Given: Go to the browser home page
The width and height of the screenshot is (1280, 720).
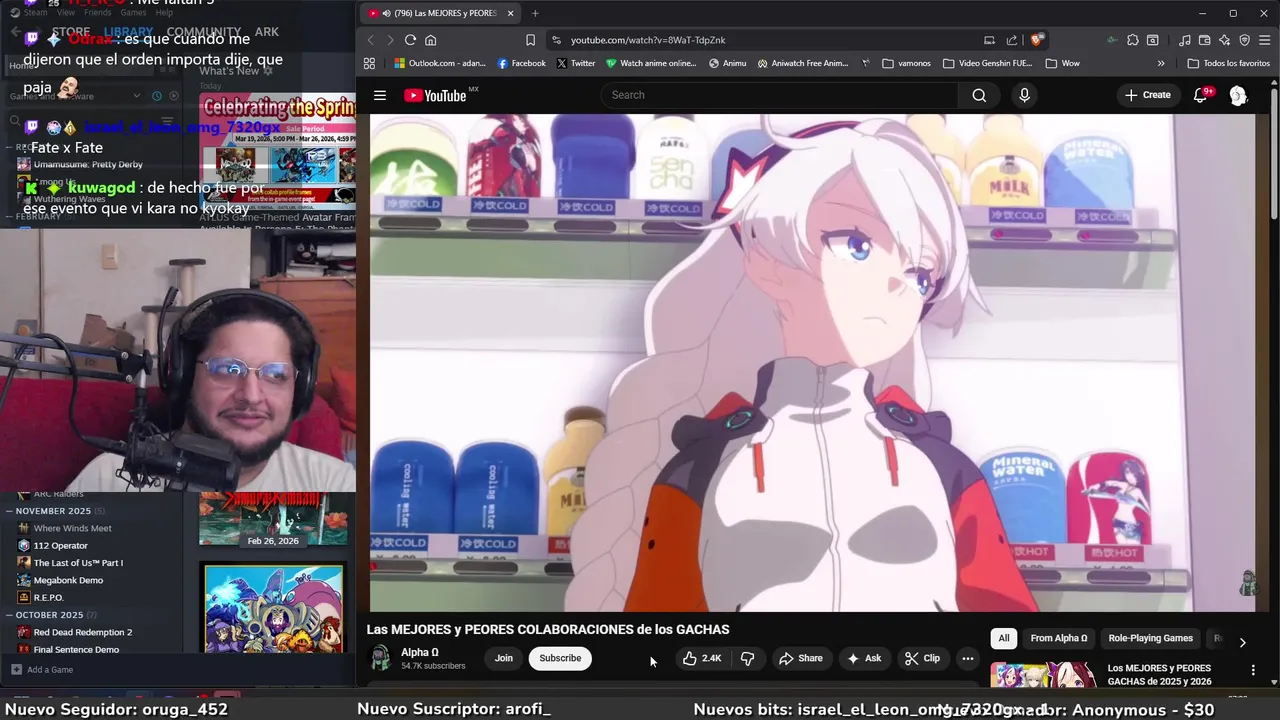Looking at the screenshot, I should [x=431, y=40].
